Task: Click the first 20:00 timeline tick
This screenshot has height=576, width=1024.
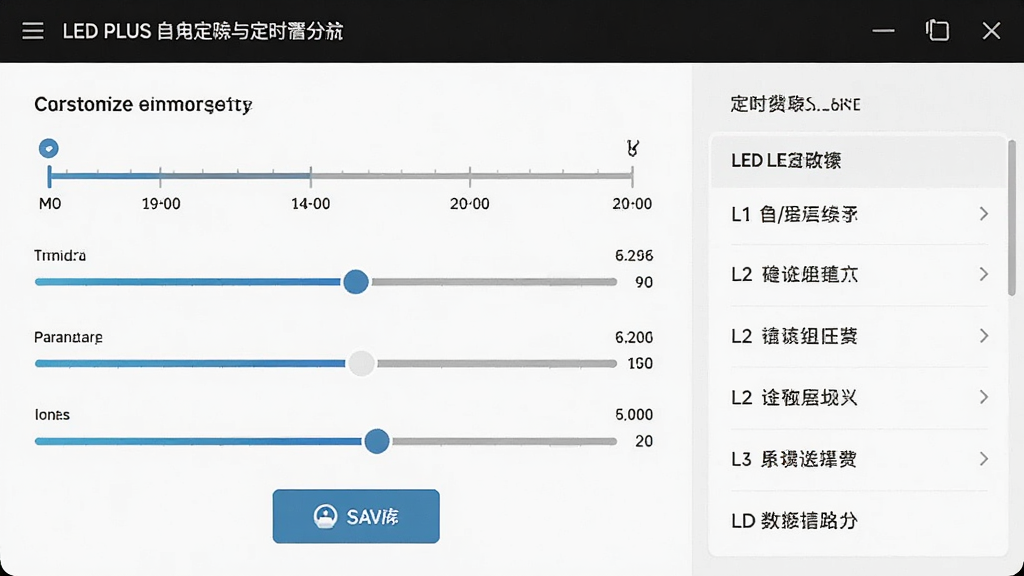Action: (470, 176)
